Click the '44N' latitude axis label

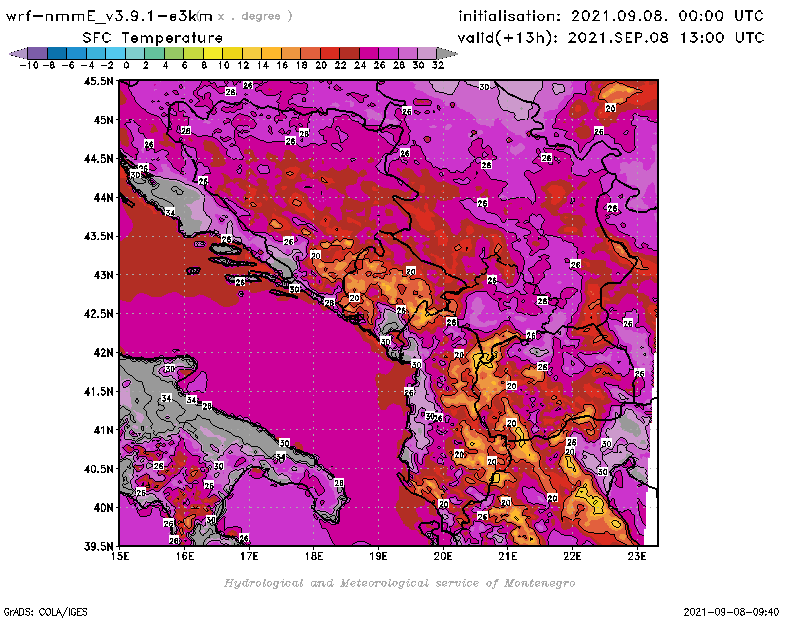(104, 197)
